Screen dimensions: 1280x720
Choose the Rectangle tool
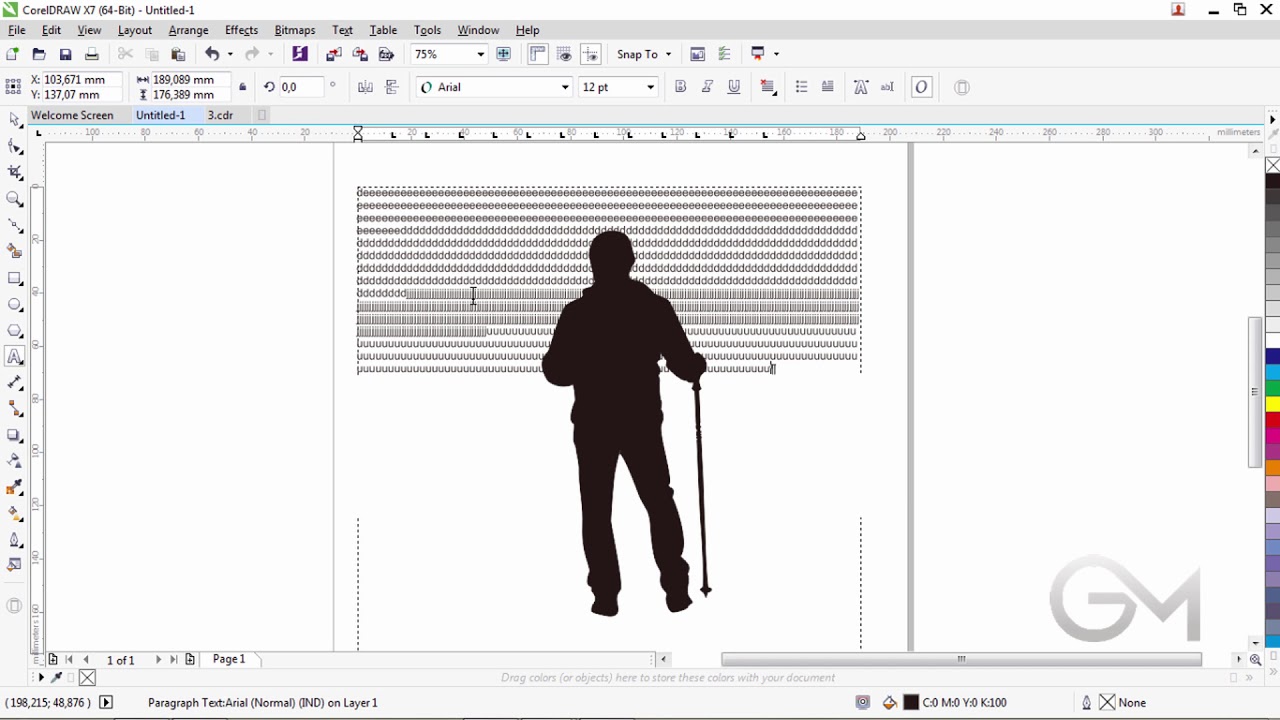(x=15, y=278)
